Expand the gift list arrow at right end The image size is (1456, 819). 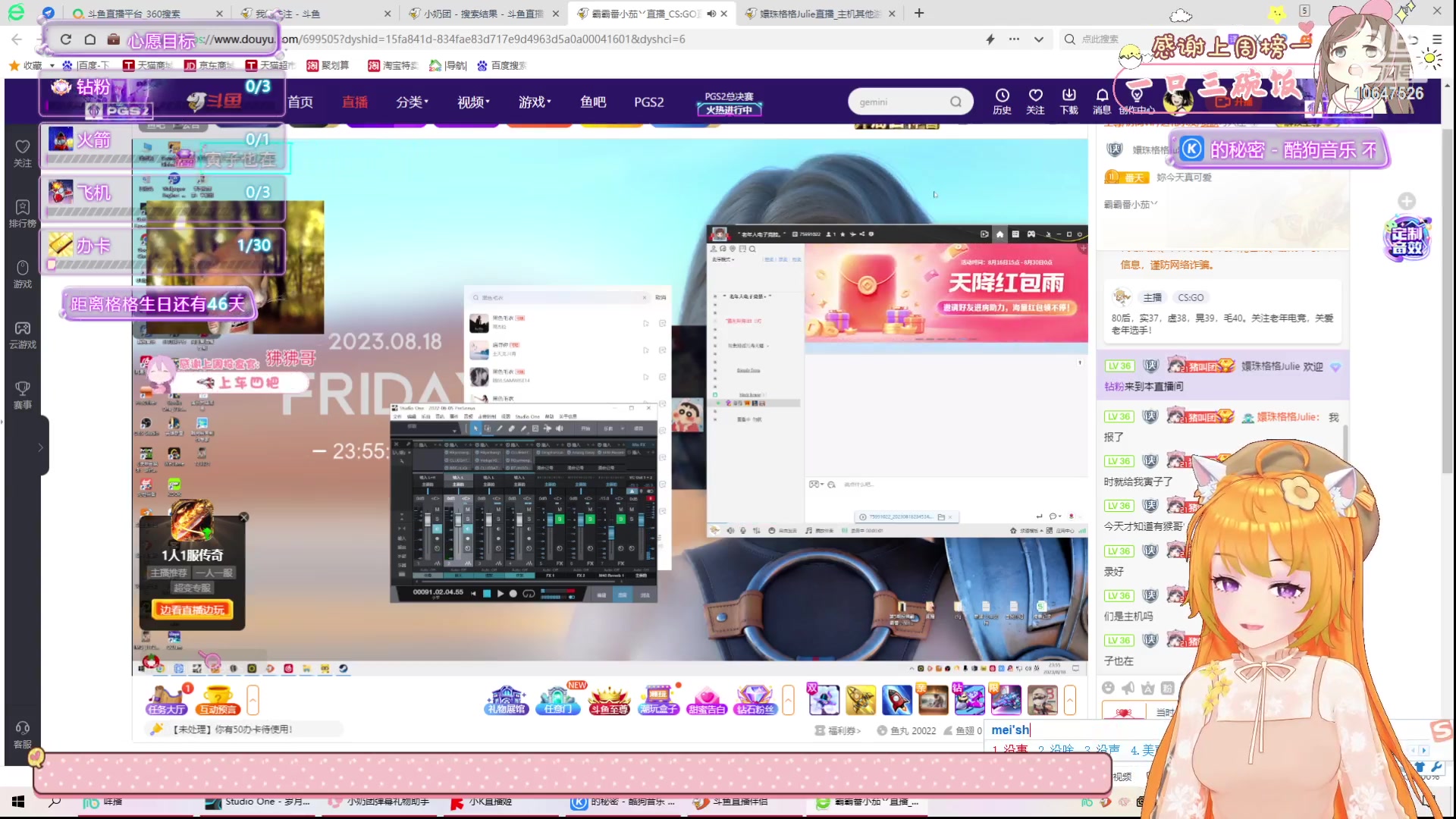coord(1070,700)
